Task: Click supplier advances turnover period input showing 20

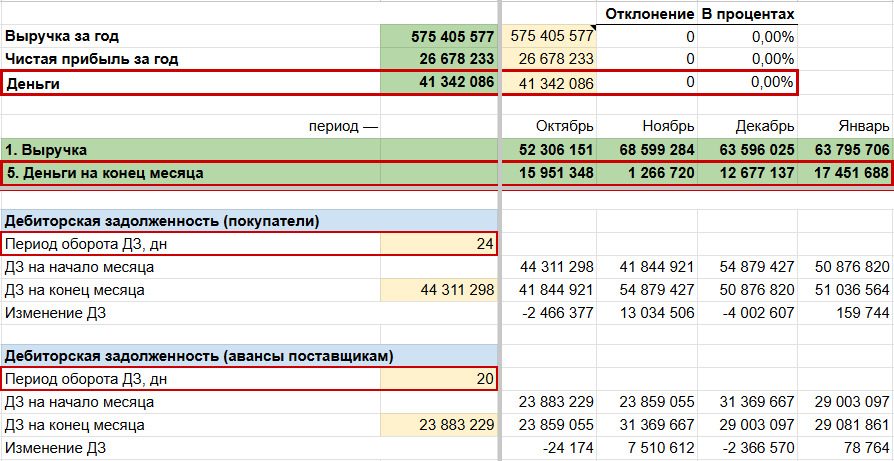Action: click(438, 378)
